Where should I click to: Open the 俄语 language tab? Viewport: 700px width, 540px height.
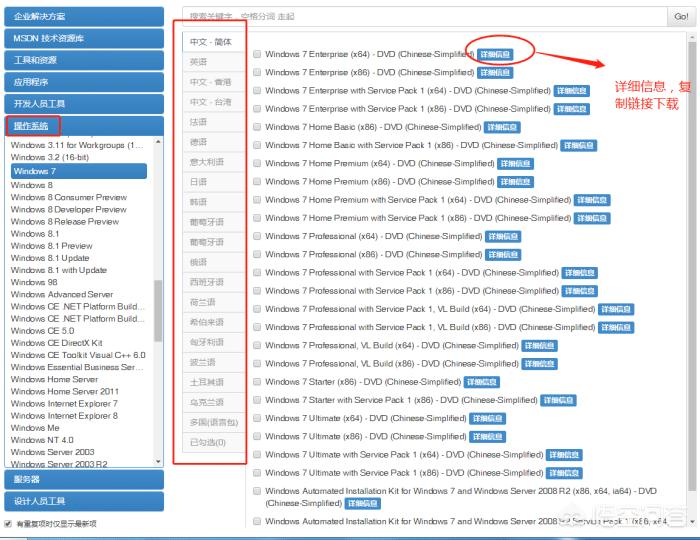pos(214,262)
